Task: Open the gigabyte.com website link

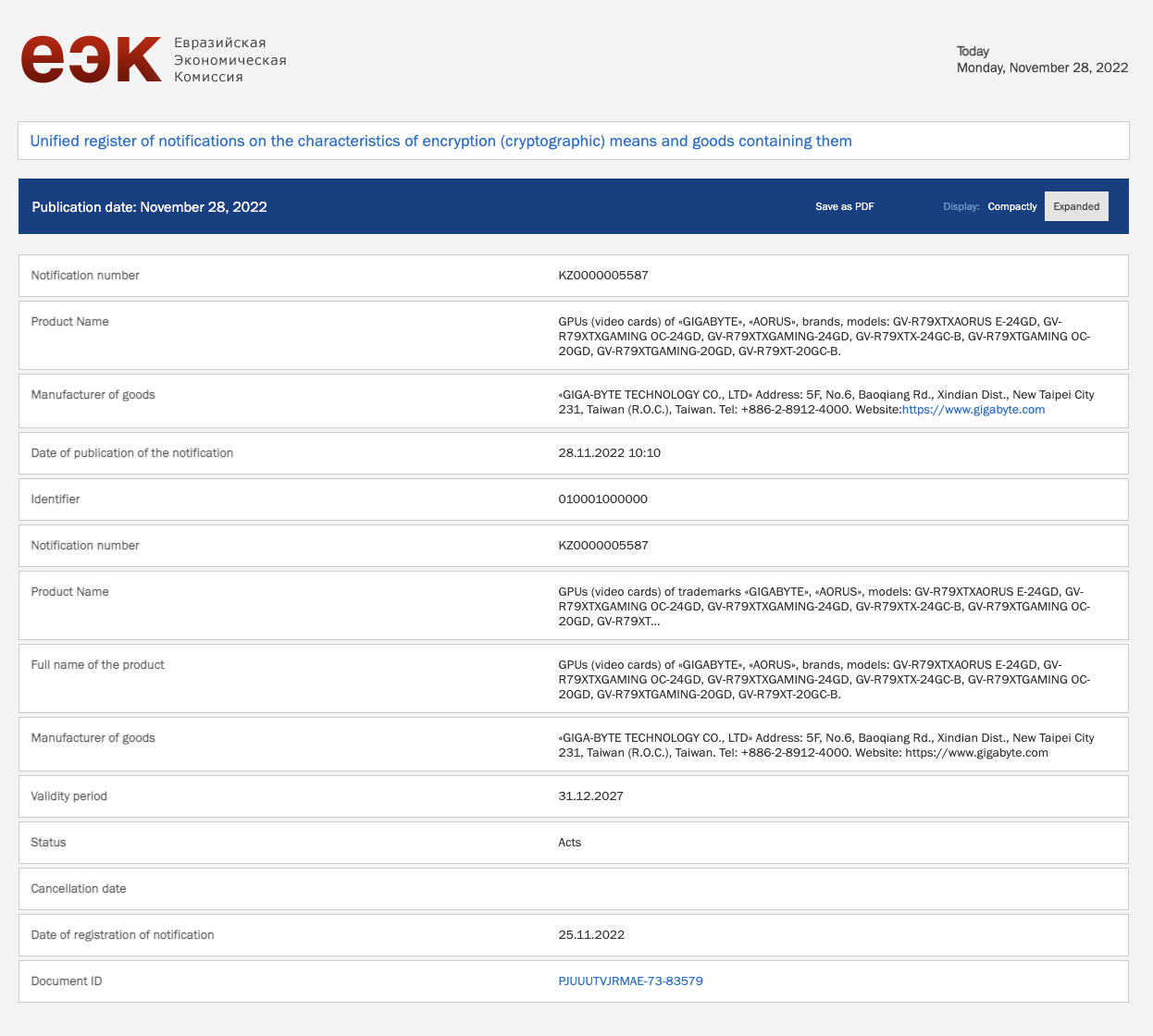Action: click(973, 410)
